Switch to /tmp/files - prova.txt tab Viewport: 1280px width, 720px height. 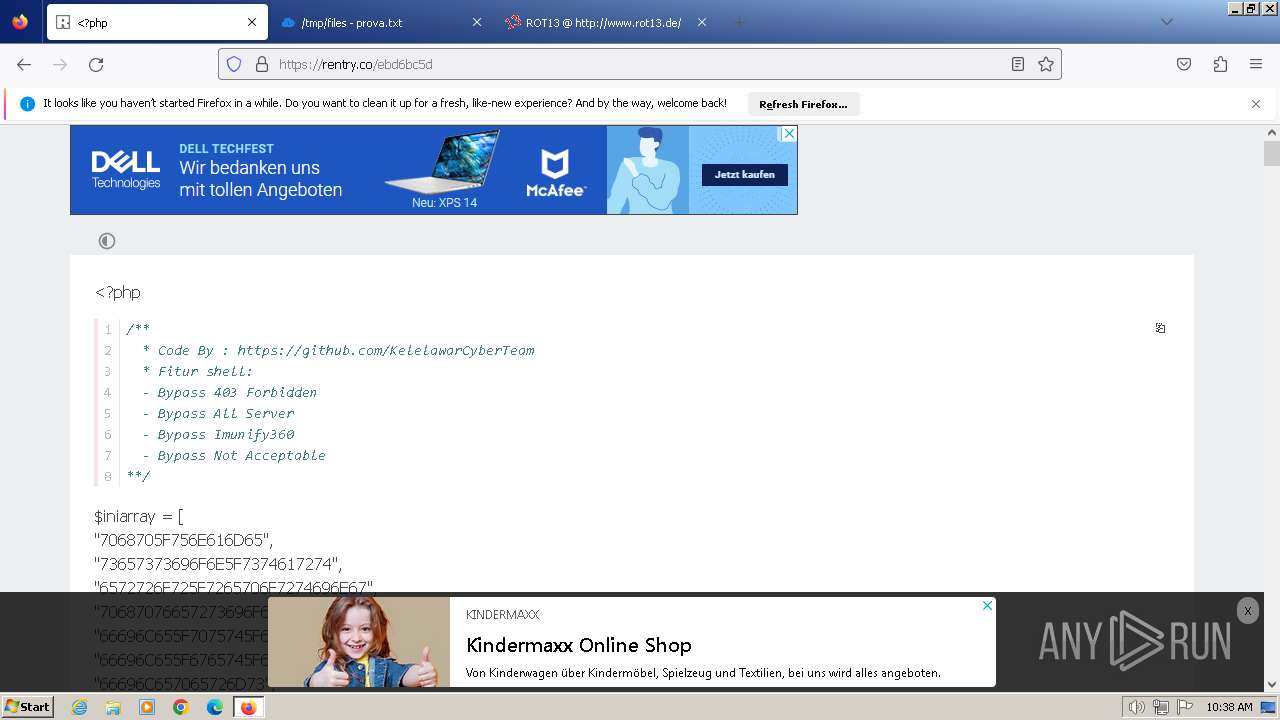click(x=381, y=22)
